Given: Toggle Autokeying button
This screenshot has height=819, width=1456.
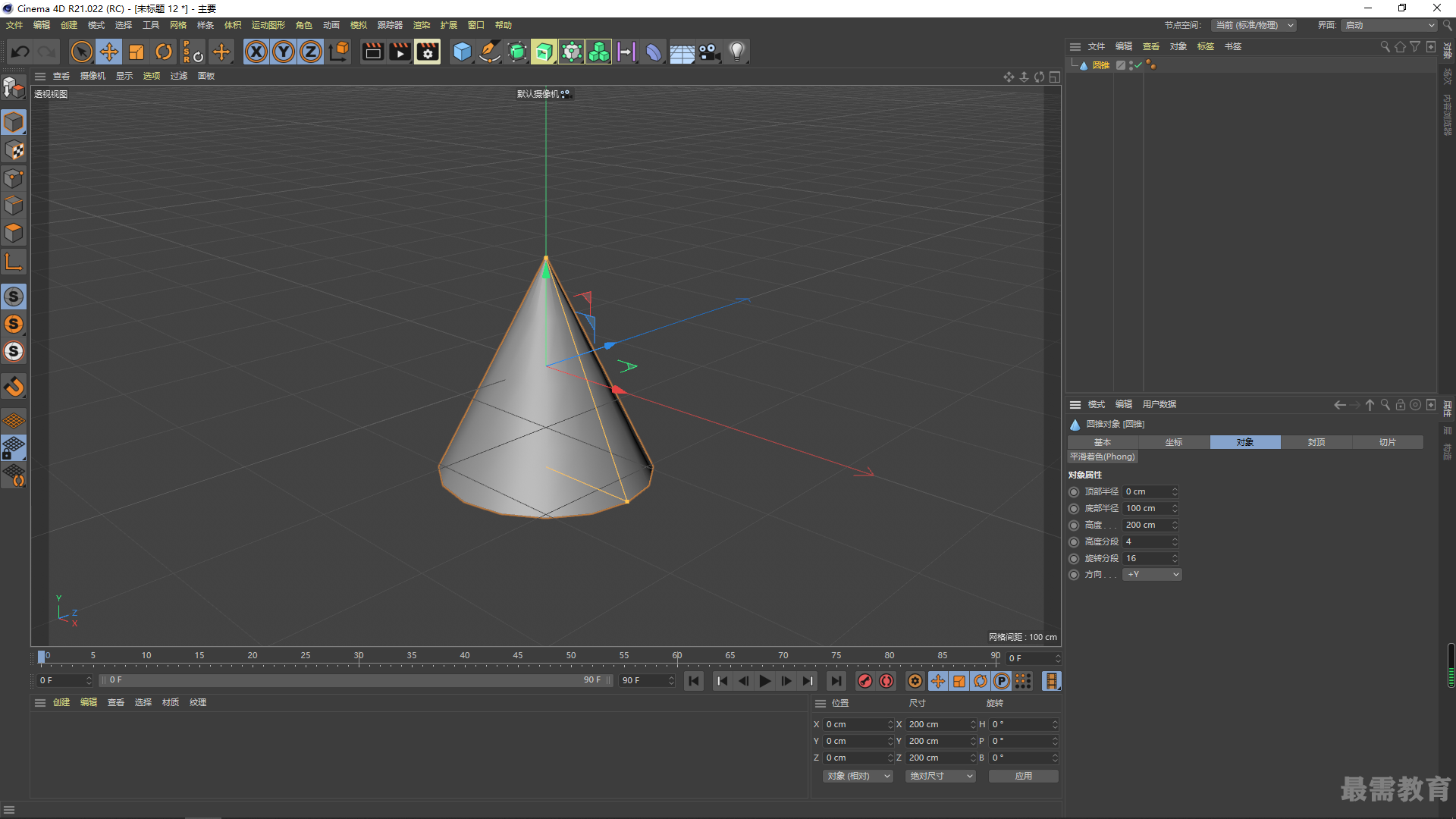Looking at the screenshot, I should click(x=886, y=682).
